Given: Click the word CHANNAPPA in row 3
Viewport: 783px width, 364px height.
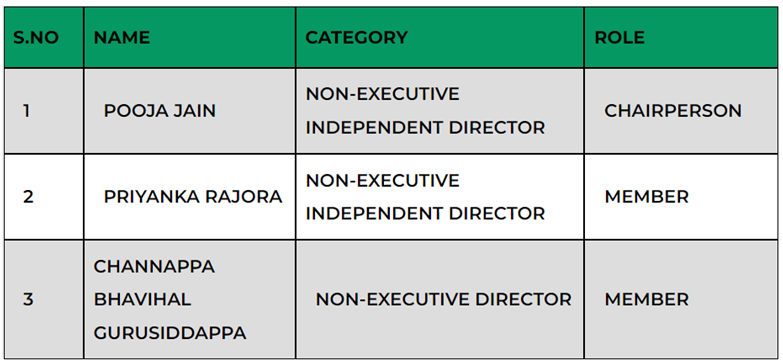Looking at the screenshot, I should [154, 267].
